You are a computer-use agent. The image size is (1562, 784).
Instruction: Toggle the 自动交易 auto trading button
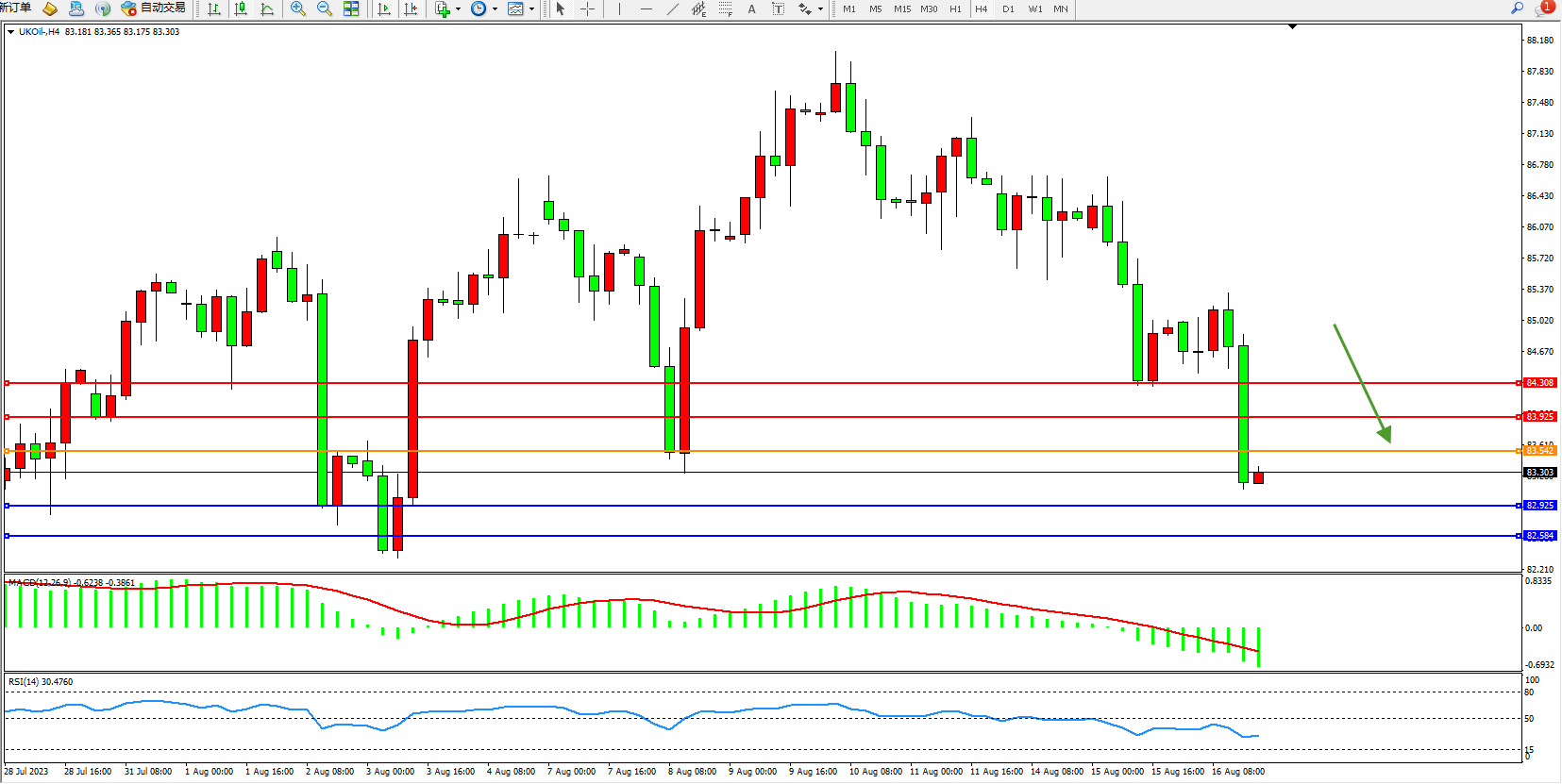pos(154,8)
